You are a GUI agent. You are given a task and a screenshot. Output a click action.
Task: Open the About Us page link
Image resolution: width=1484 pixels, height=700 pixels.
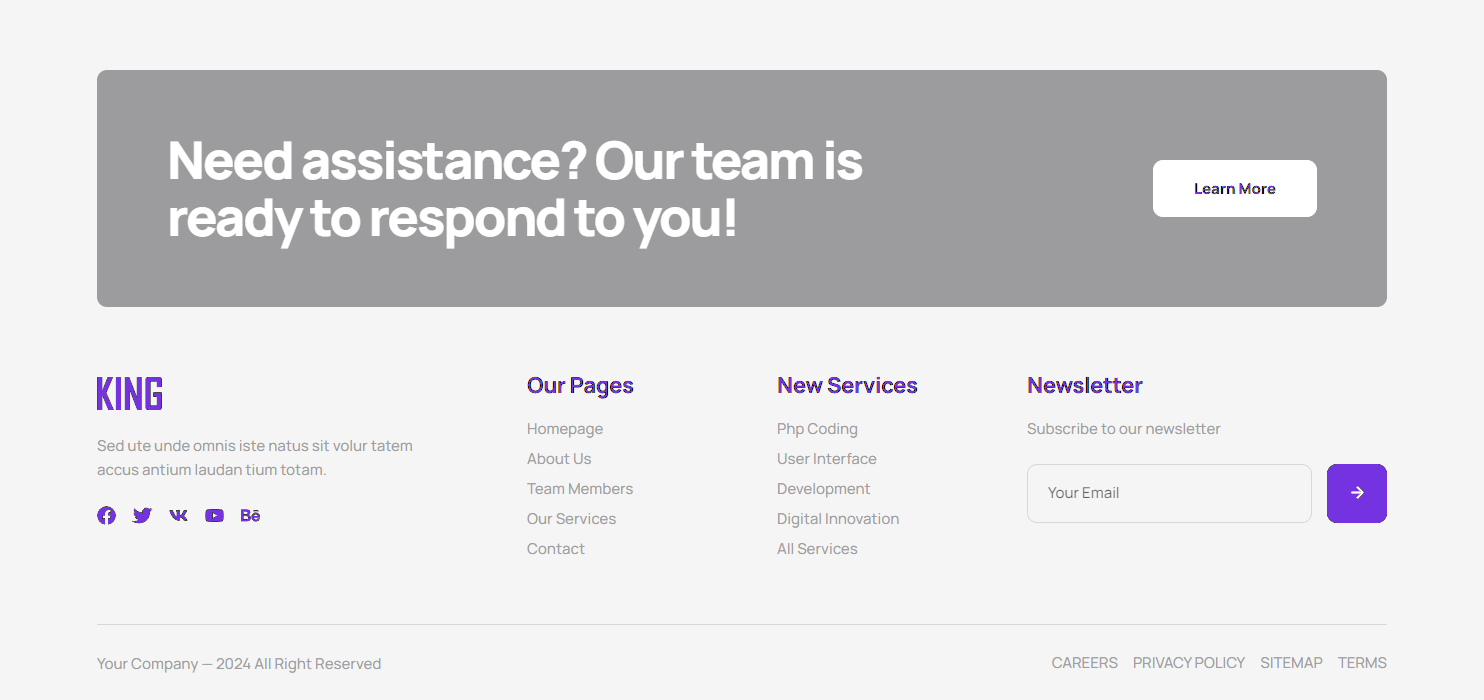coord(559,459)
